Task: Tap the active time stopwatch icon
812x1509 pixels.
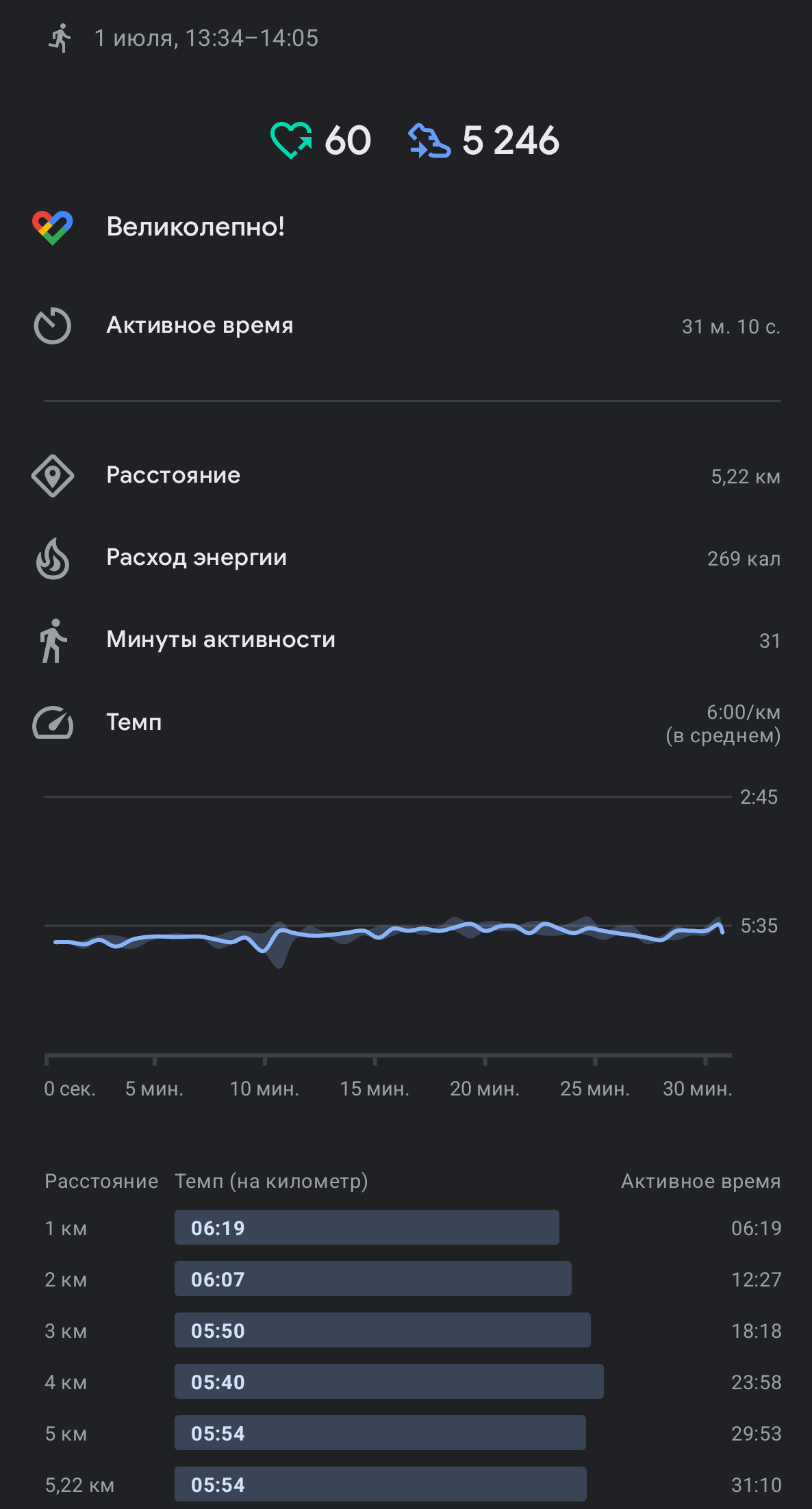Action: point(53,326)
